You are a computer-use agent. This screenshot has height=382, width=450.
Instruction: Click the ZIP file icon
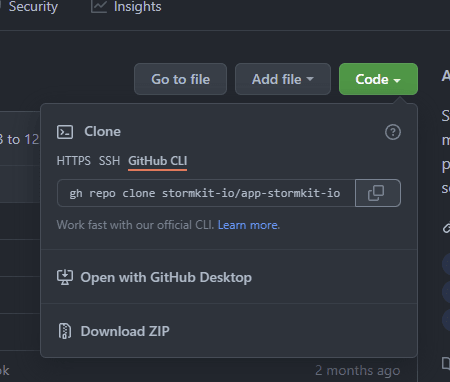(x=65, y=331)
